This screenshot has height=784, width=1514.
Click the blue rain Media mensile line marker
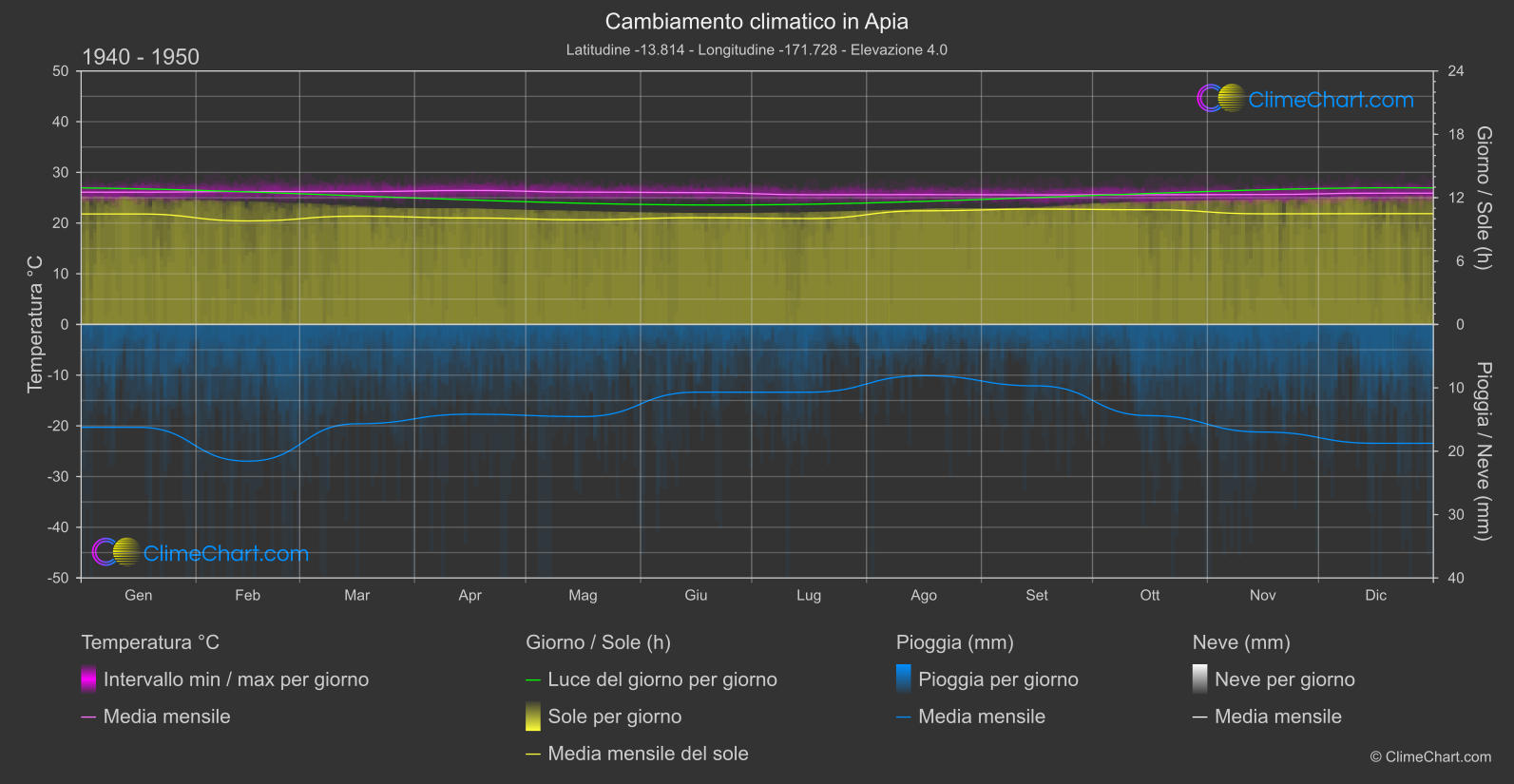[904, 717]
